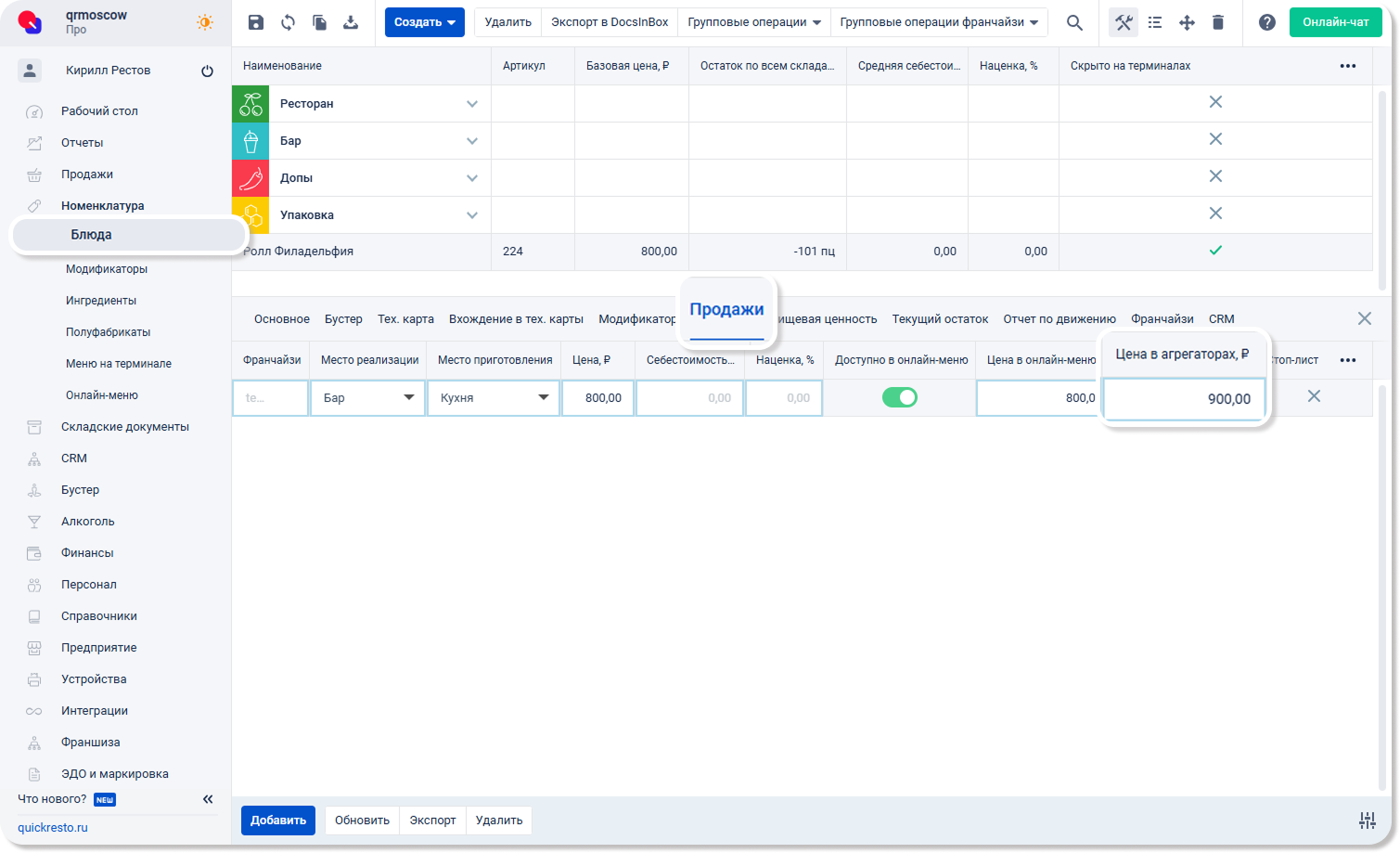Open Складские документы in sidebar
This screenshot has height=853, width=1400.
(x=124, y=427)
